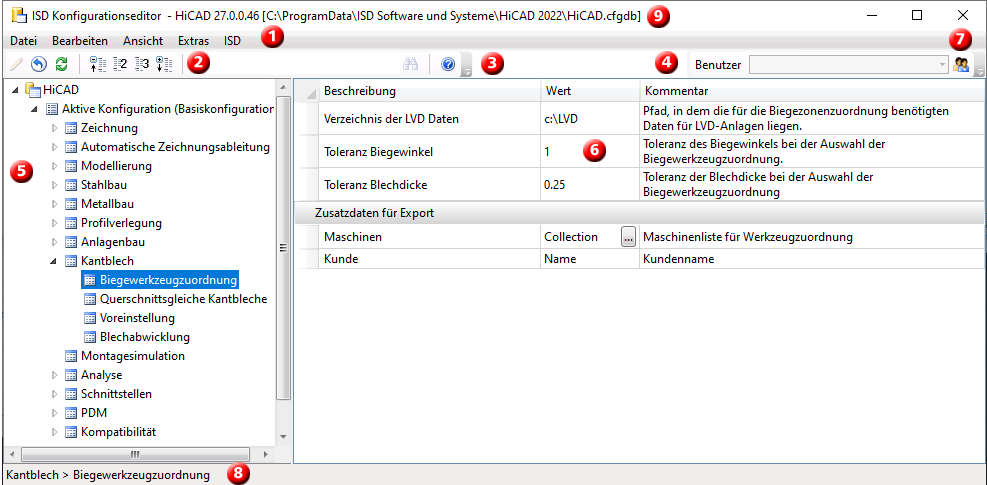Select Querschnittsgleiche Kantbleche tree item

coord(184,299)
